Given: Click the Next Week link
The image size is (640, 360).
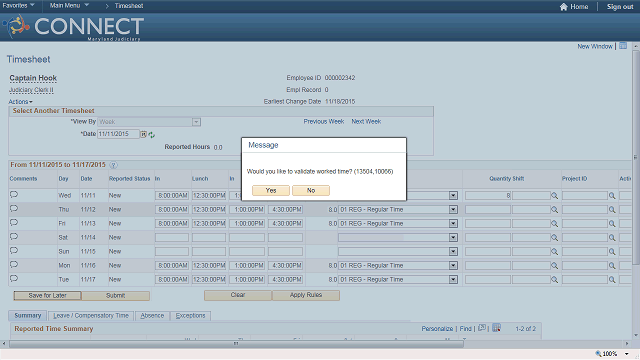Looking at the screenshot, I should tap(366, 122).
